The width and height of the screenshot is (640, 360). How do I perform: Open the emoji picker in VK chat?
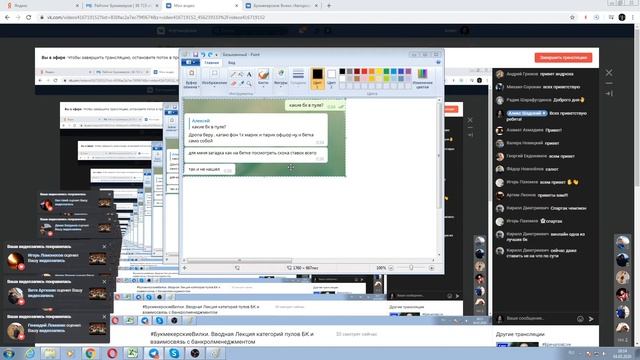click(580, 319)
